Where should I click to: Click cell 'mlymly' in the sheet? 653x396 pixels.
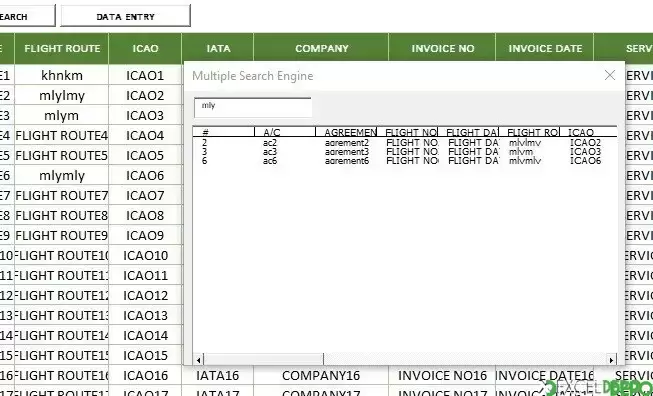click(x=62, y=175)
